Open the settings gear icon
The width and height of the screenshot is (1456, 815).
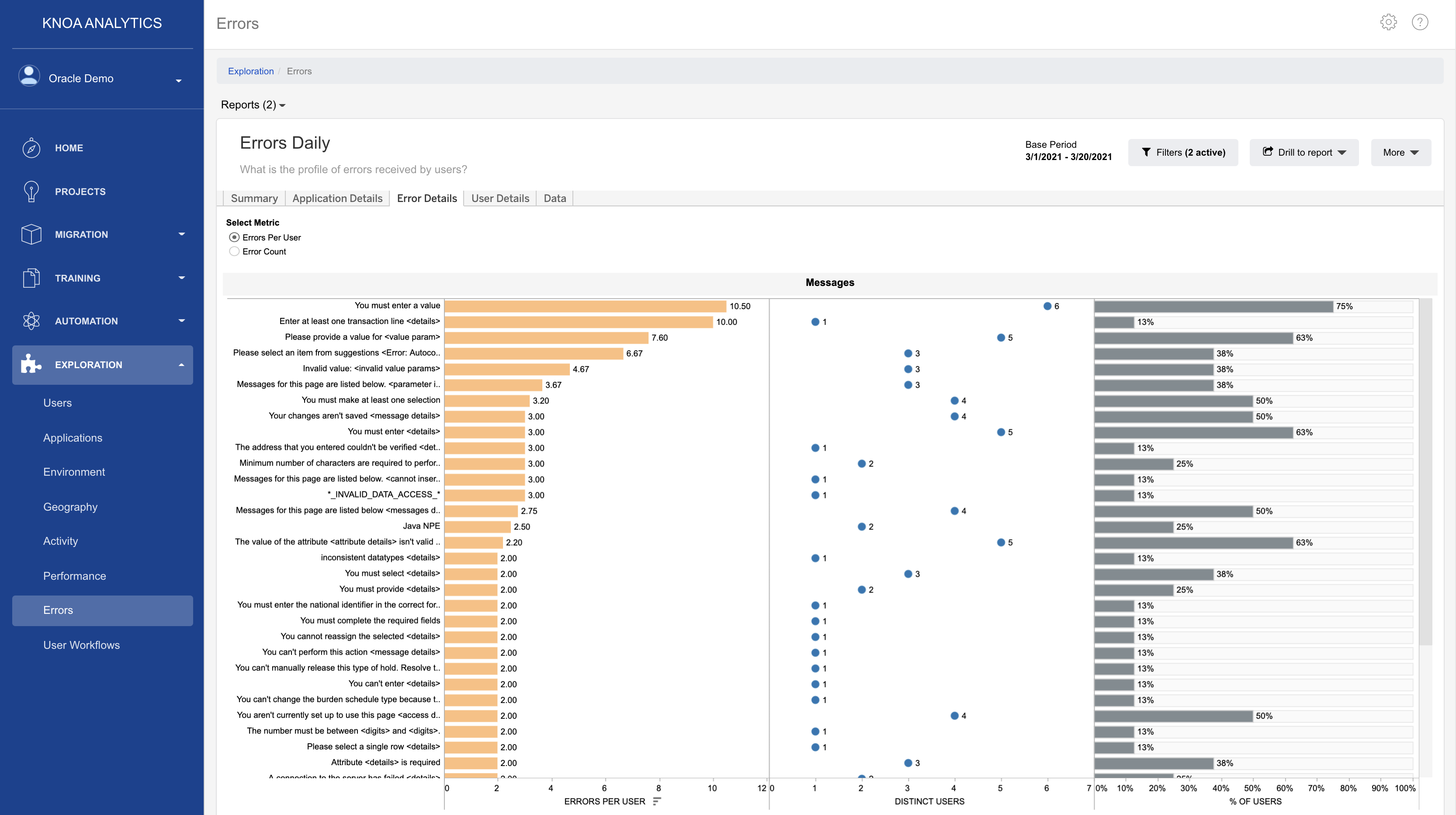1388,22
